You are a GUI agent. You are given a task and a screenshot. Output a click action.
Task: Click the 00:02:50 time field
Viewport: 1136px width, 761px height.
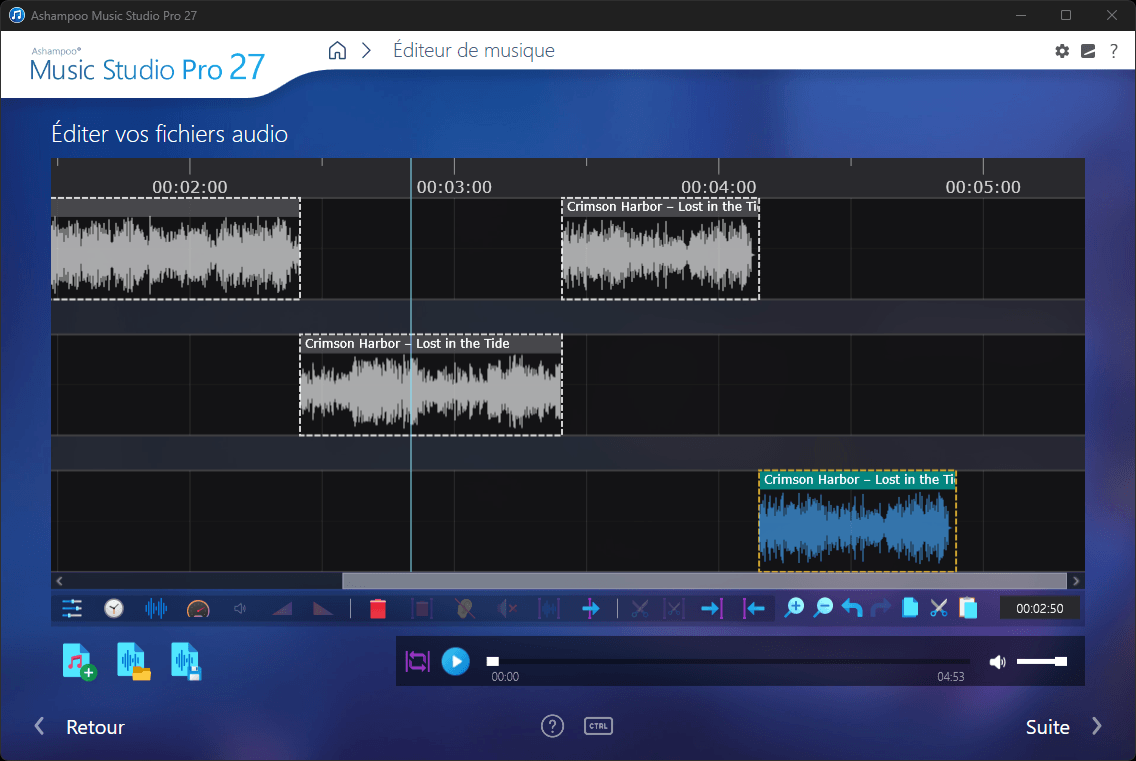(1039, 608)
